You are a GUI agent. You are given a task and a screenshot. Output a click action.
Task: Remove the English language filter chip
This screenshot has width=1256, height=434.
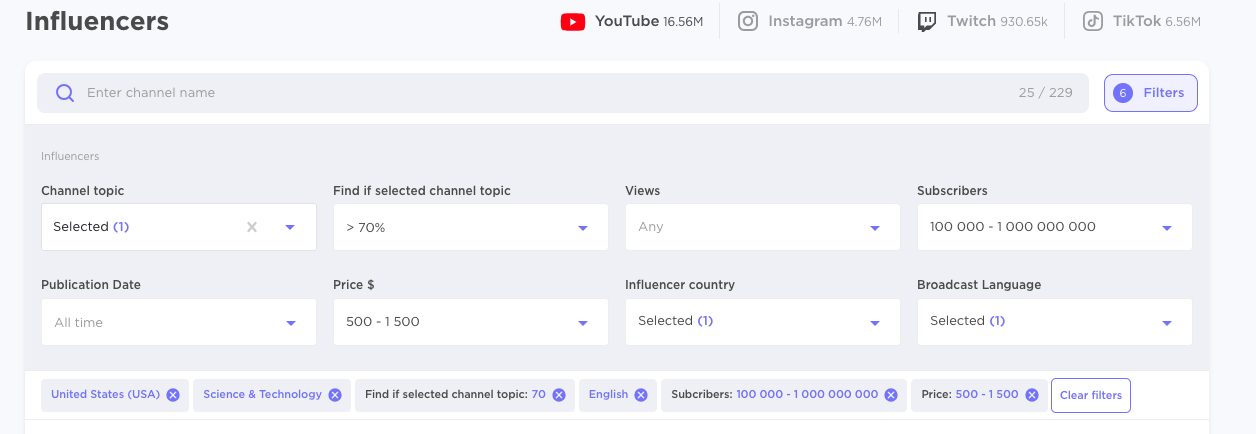pyautogui.click(x=641, y=395)
